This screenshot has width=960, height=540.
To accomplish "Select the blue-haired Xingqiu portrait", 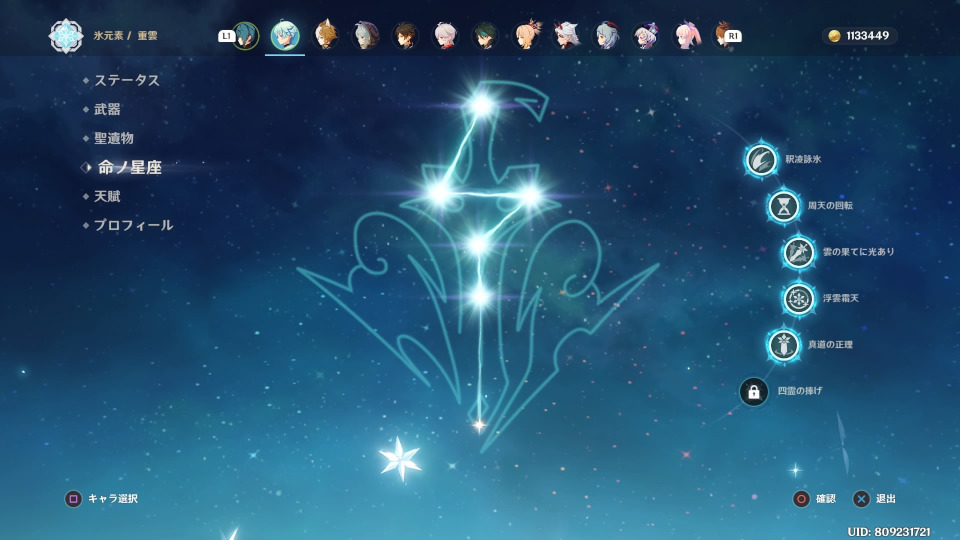I will pos(246,36).
